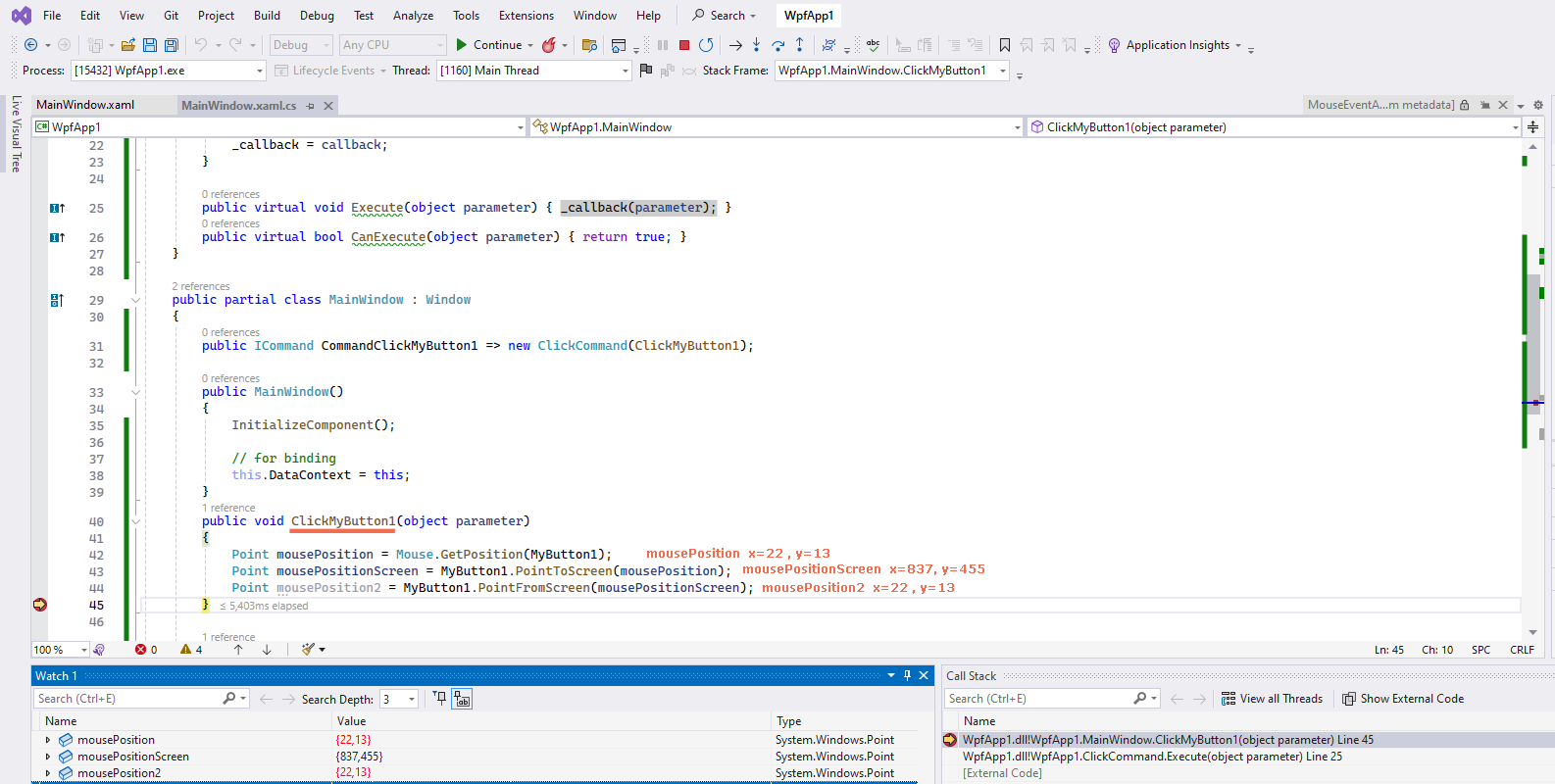The height and width of the screenshot is (784, 1555).
Task: Click the Show Next Statement arrow icon
Action: [x=735, y=45]
